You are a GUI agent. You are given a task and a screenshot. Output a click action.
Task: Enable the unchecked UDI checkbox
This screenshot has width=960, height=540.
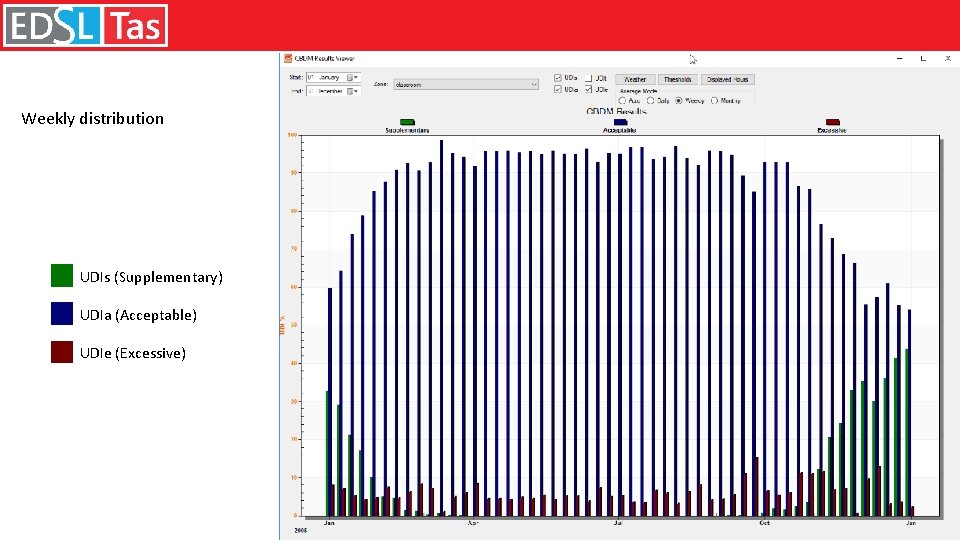pyautogui.click(x=588, y=78)
